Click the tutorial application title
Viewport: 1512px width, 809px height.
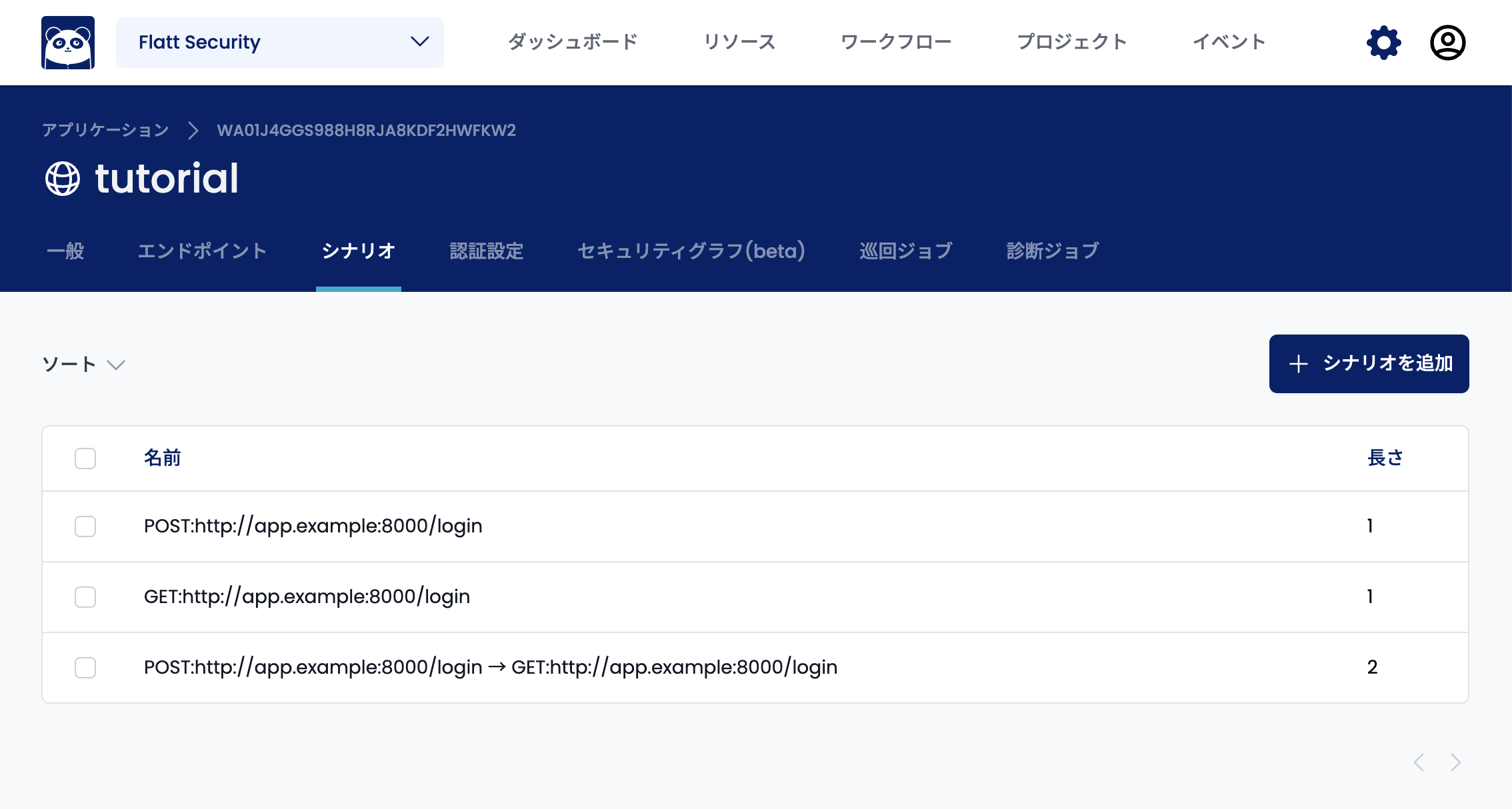point(167,179)
